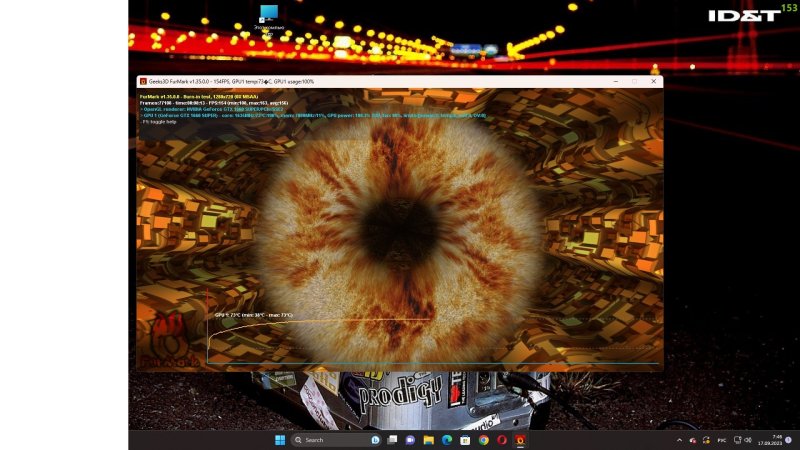Image resolution: width=800 pixels, height=450 pixels.
Task: Click the GPU 1 core details line
Action: click(x=313, y=115)
